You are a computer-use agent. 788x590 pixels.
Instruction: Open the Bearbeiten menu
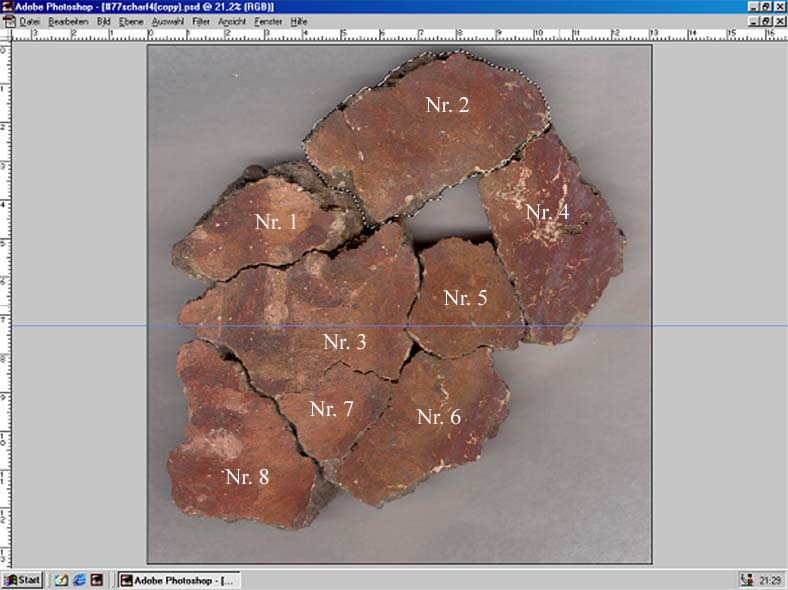(x=68, y=21)
